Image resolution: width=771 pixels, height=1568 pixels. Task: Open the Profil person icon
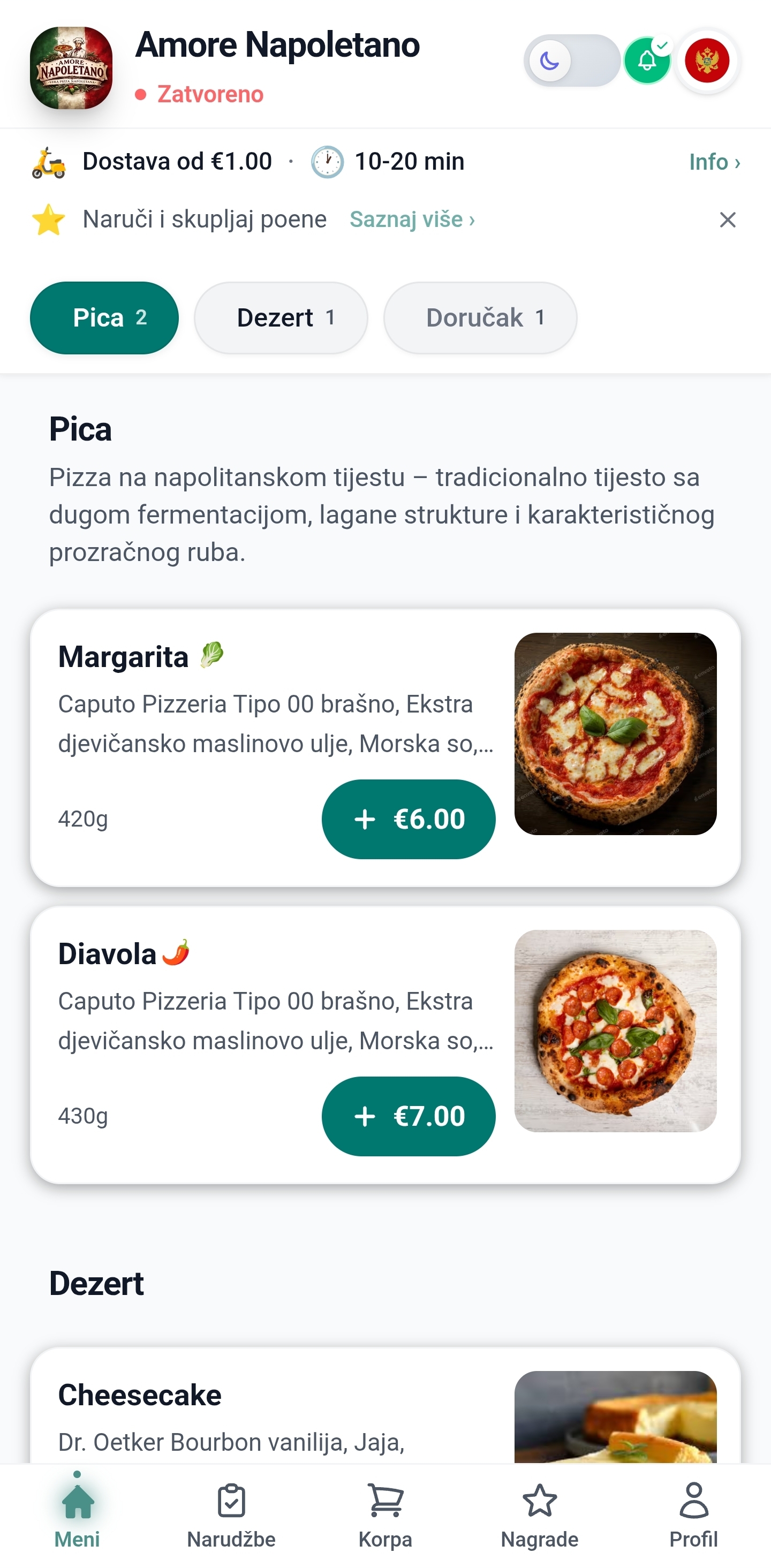point(694,1502)
